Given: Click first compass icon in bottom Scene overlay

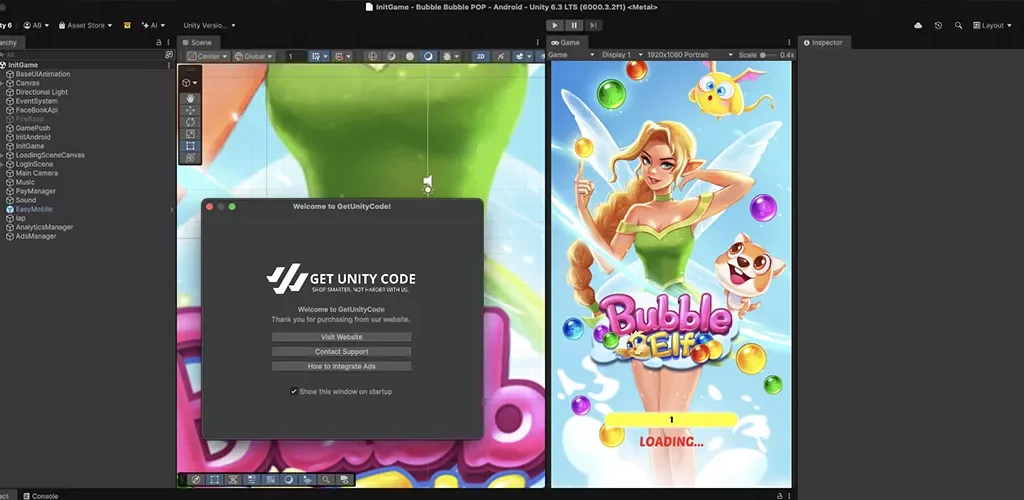Looking at the screenshot, I should 196,480.
